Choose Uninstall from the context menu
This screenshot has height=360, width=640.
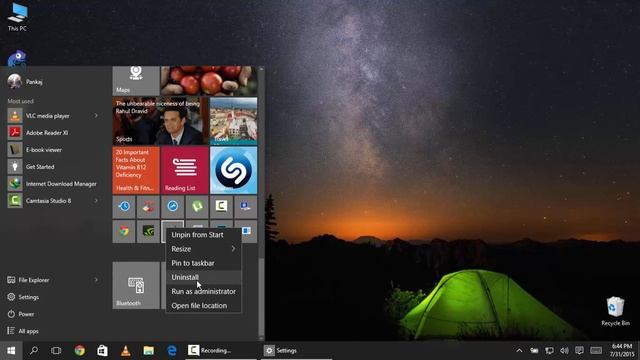(203, 277)
